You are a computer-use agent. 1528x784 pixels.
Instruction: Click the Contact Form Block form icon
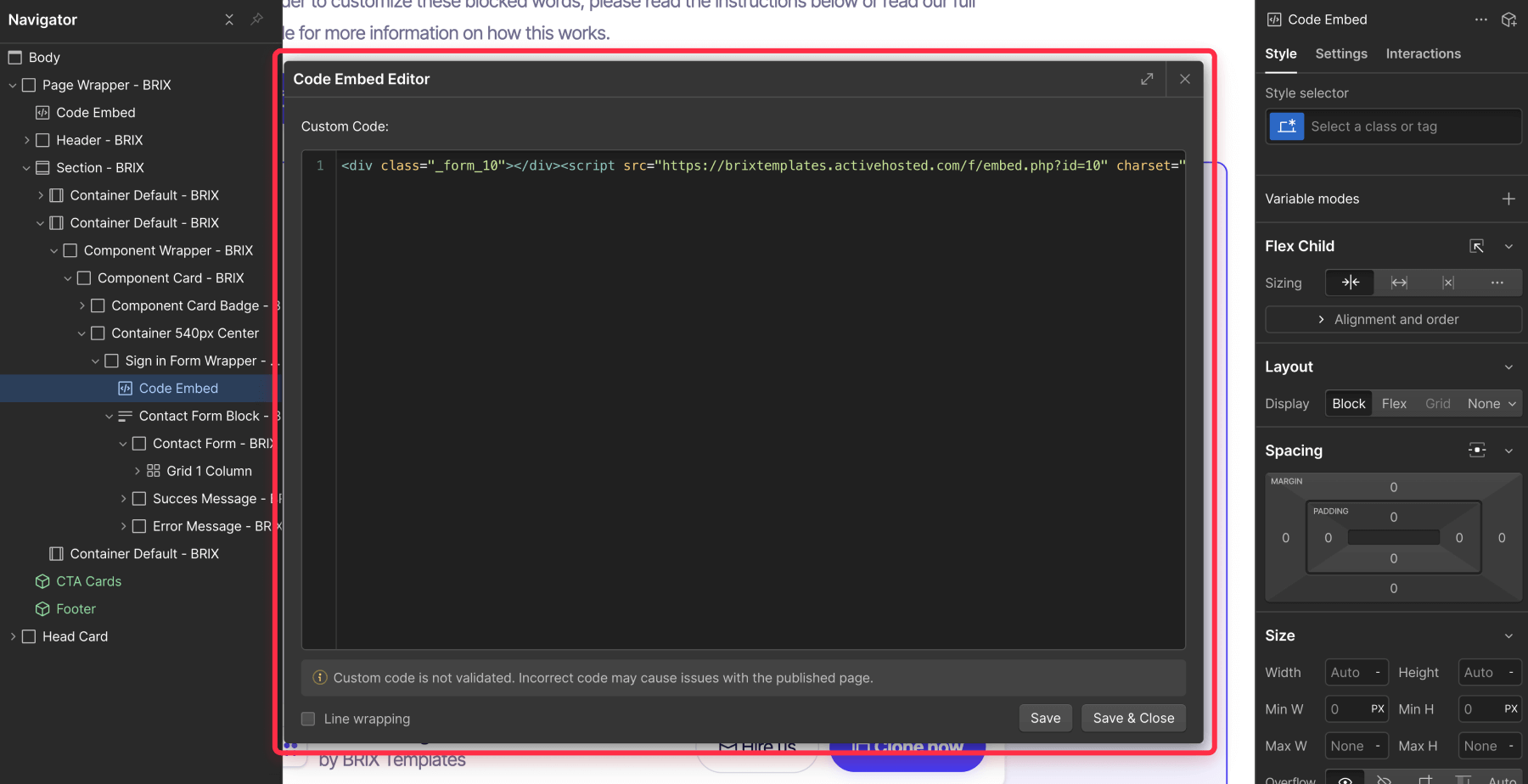125,416
